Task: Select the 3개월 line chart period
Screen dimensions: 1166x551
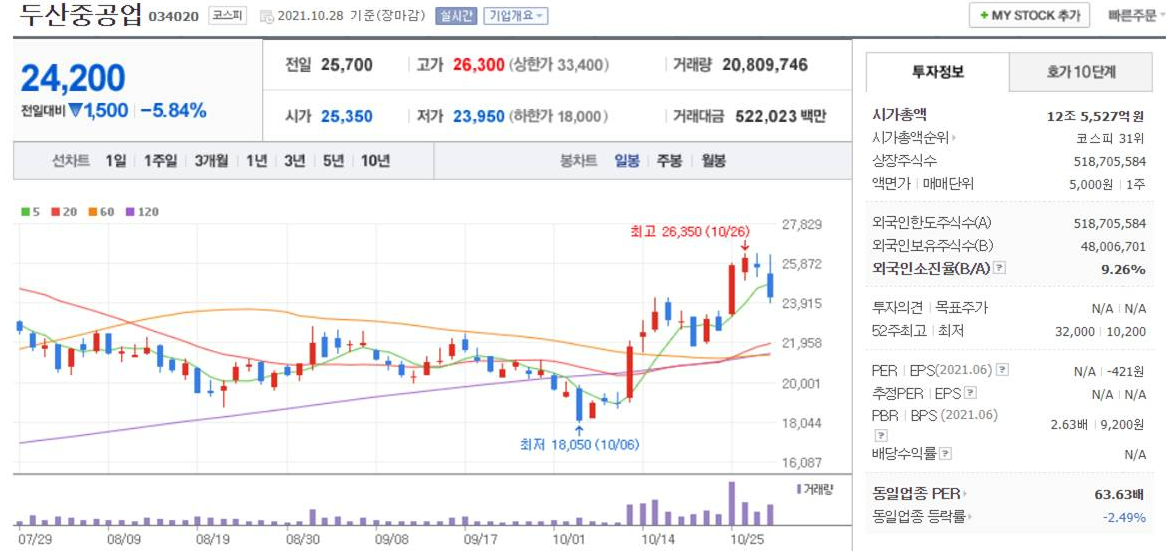Action: pyautogui.click(x=211, y=161)
